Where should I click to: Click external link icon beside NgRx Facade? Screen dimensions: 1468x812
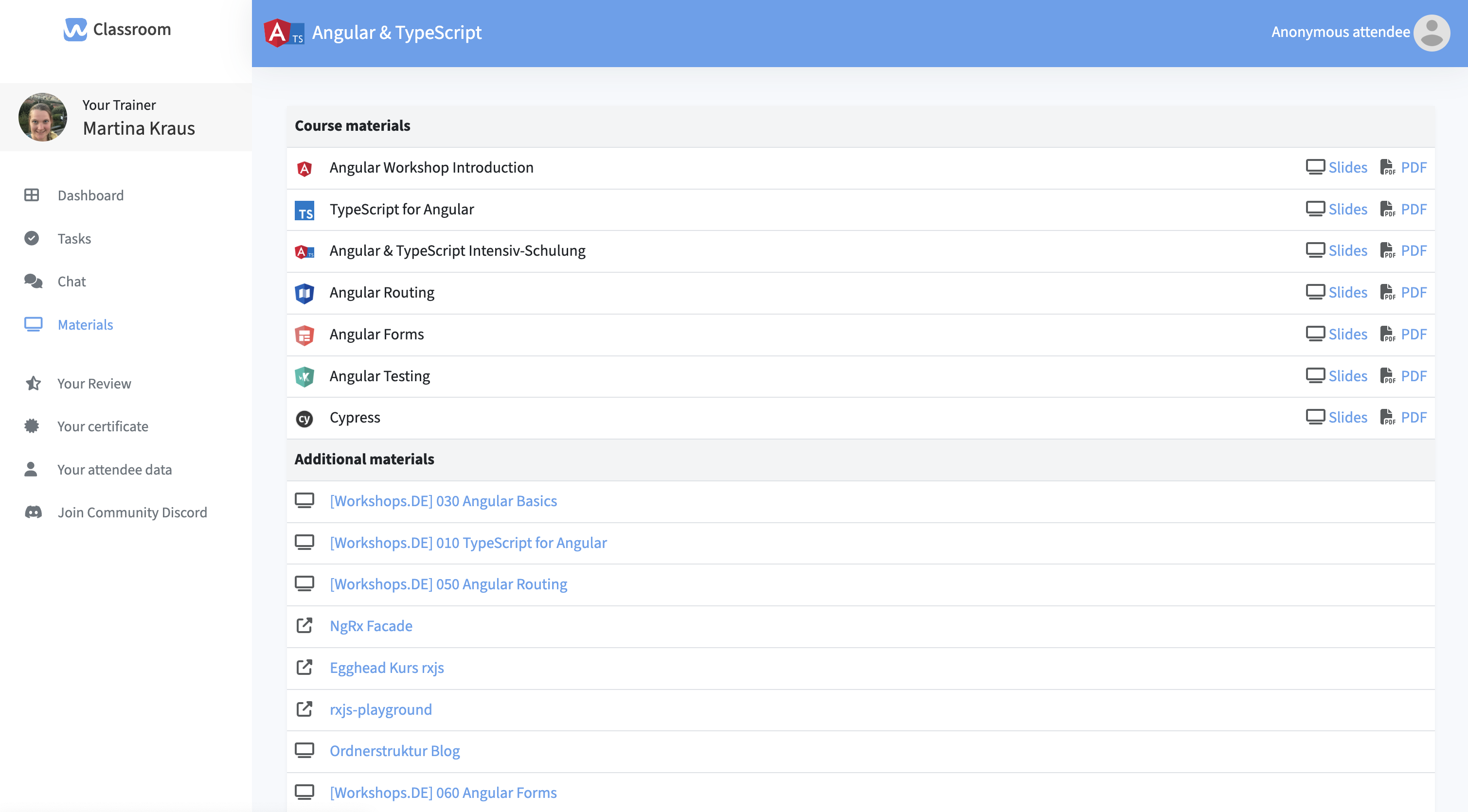304,626
